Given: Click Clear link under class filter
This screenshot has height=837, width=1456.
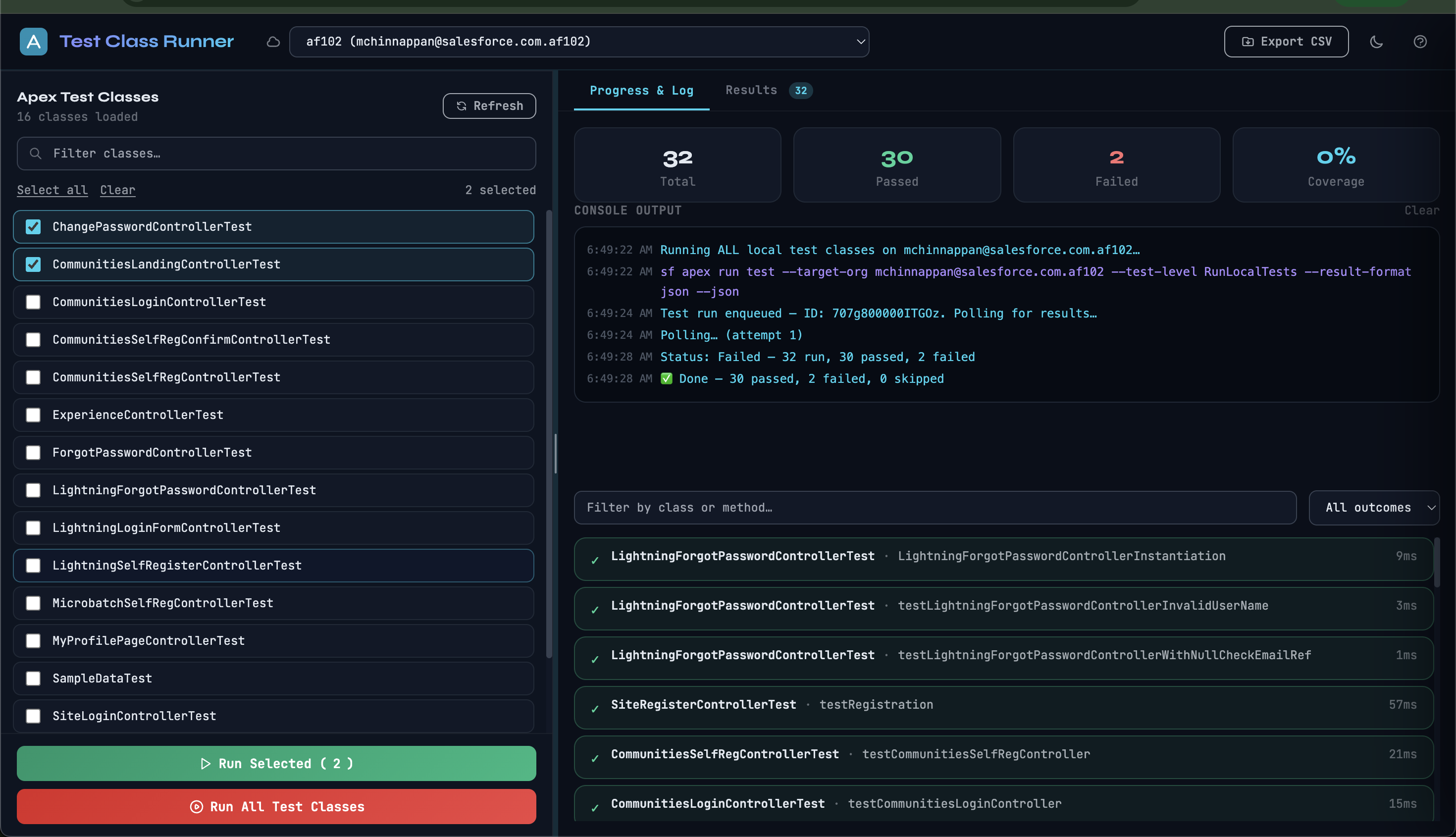Looking at the screenshot, I should click(x=118, y=190).
